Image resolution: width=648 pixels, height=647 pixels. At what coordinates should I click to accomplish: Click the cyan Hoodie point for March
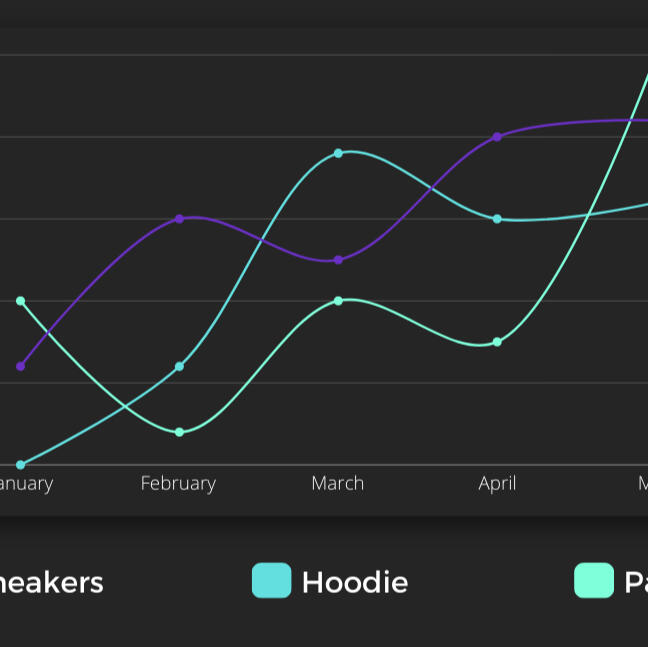(338, 153)
